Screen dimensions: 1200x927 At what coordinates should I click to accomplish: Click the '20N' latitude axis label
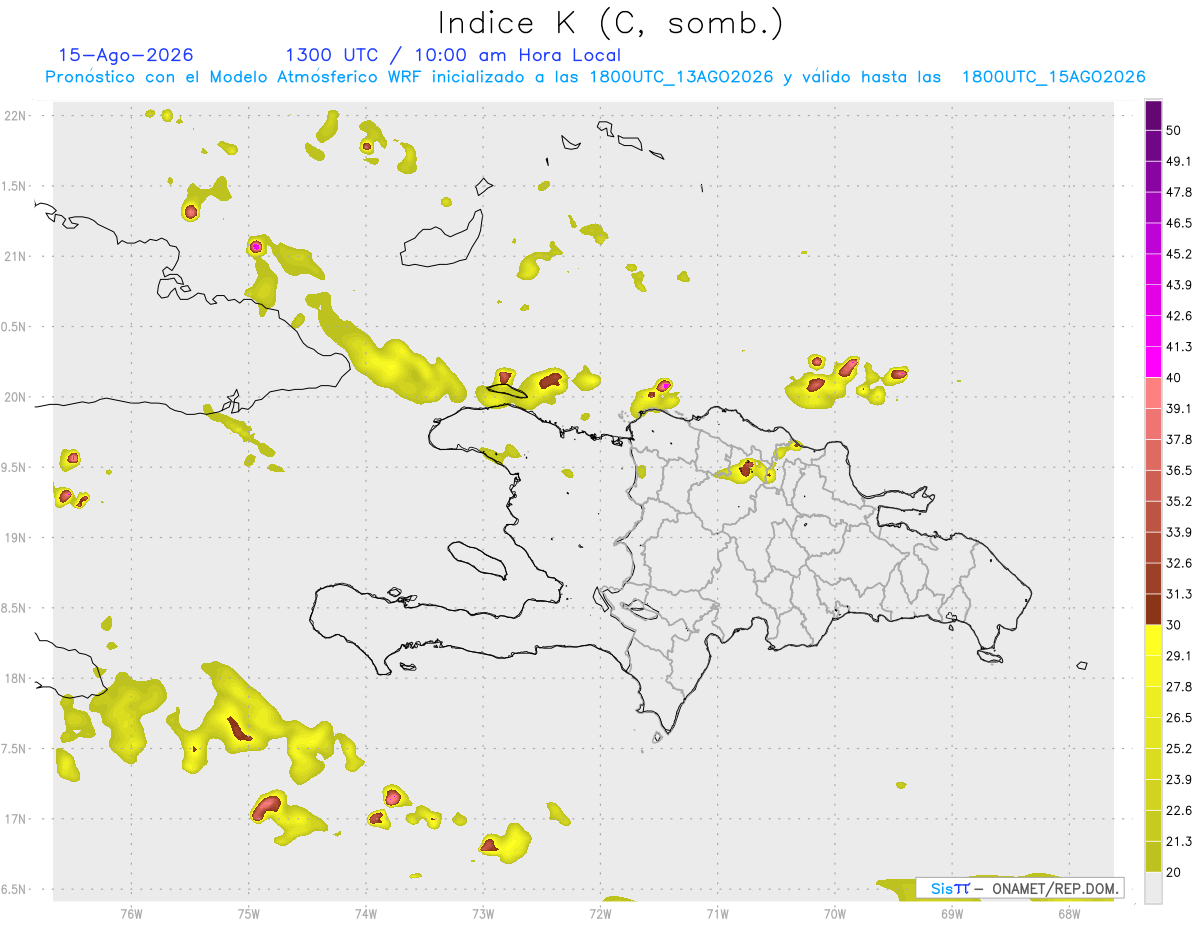coord(17,397)
